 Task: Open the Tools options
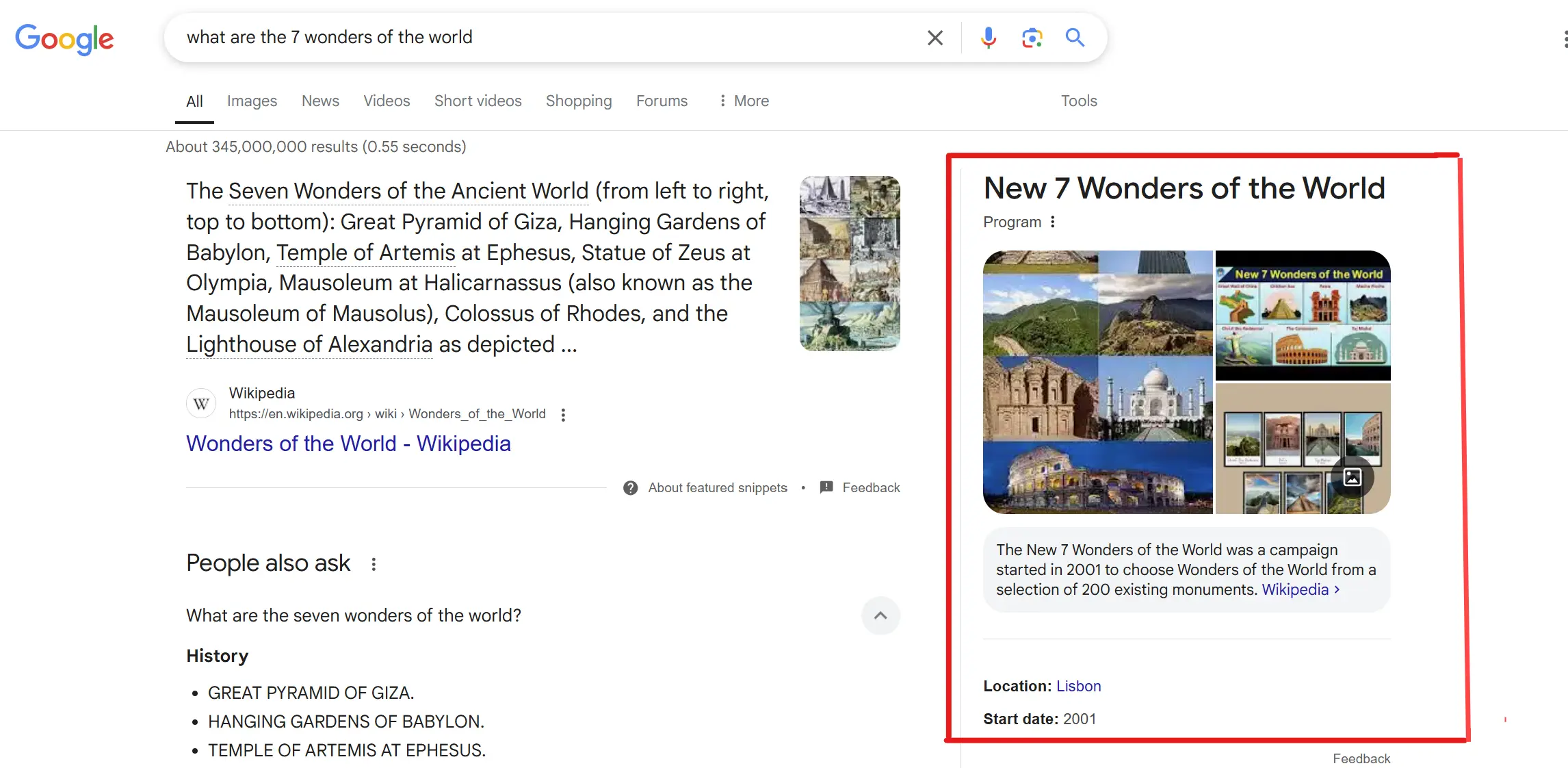click(x=1079, y=101)
